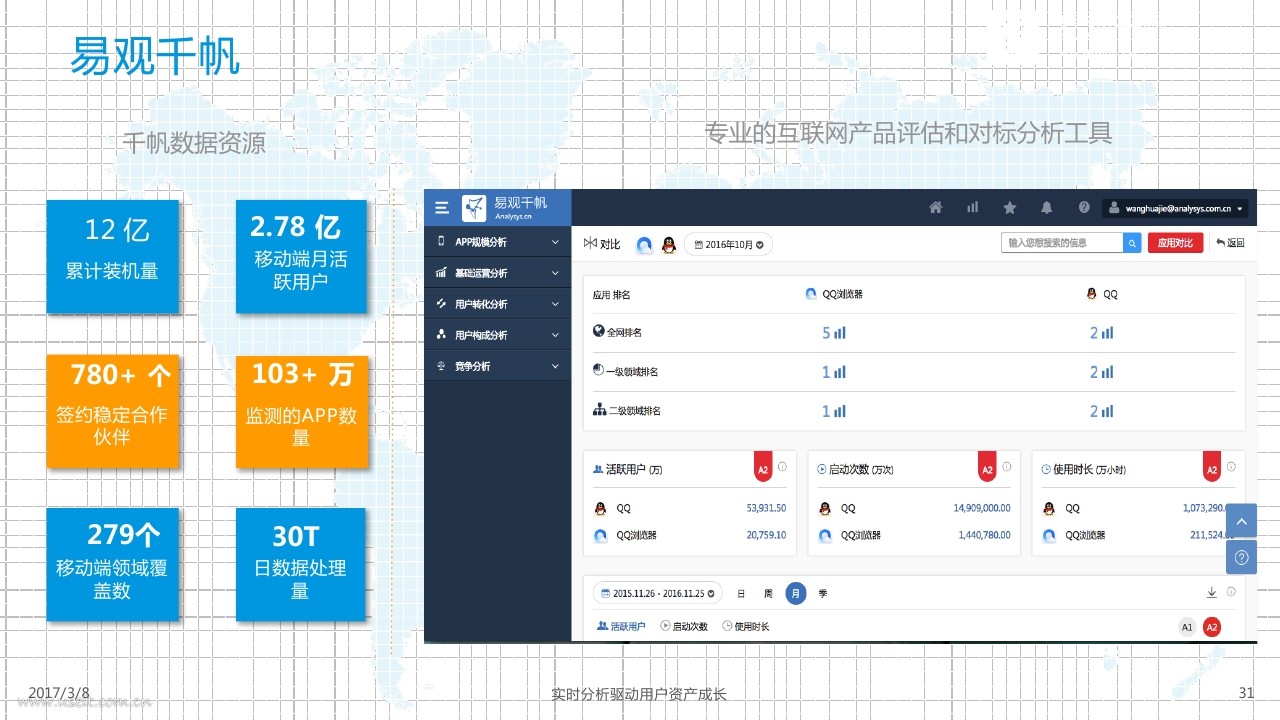Expand 用户转化分析 sidebar menu

coord(498,304)
